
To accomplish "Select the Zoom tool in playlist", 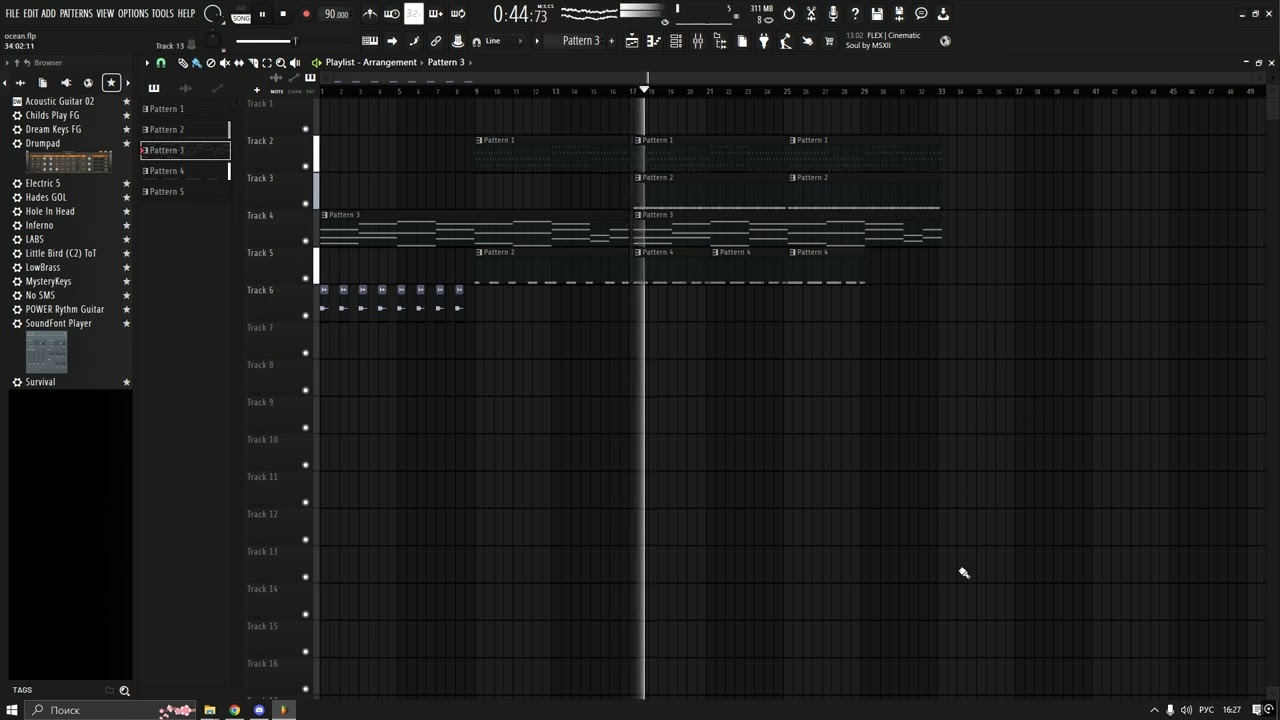I will pyautogui.click(x=280, y=63).
